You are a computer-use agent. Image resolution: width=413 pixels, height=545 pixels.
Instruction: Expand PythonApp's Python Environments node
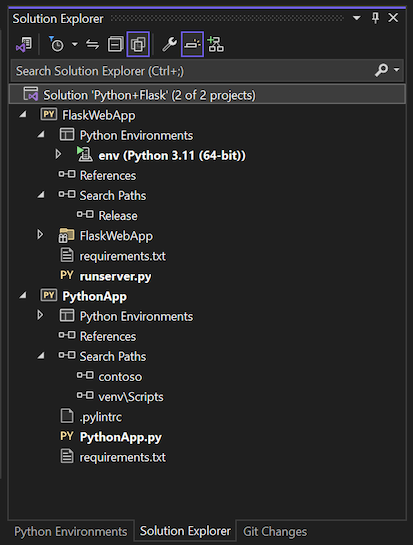(40, 315)
